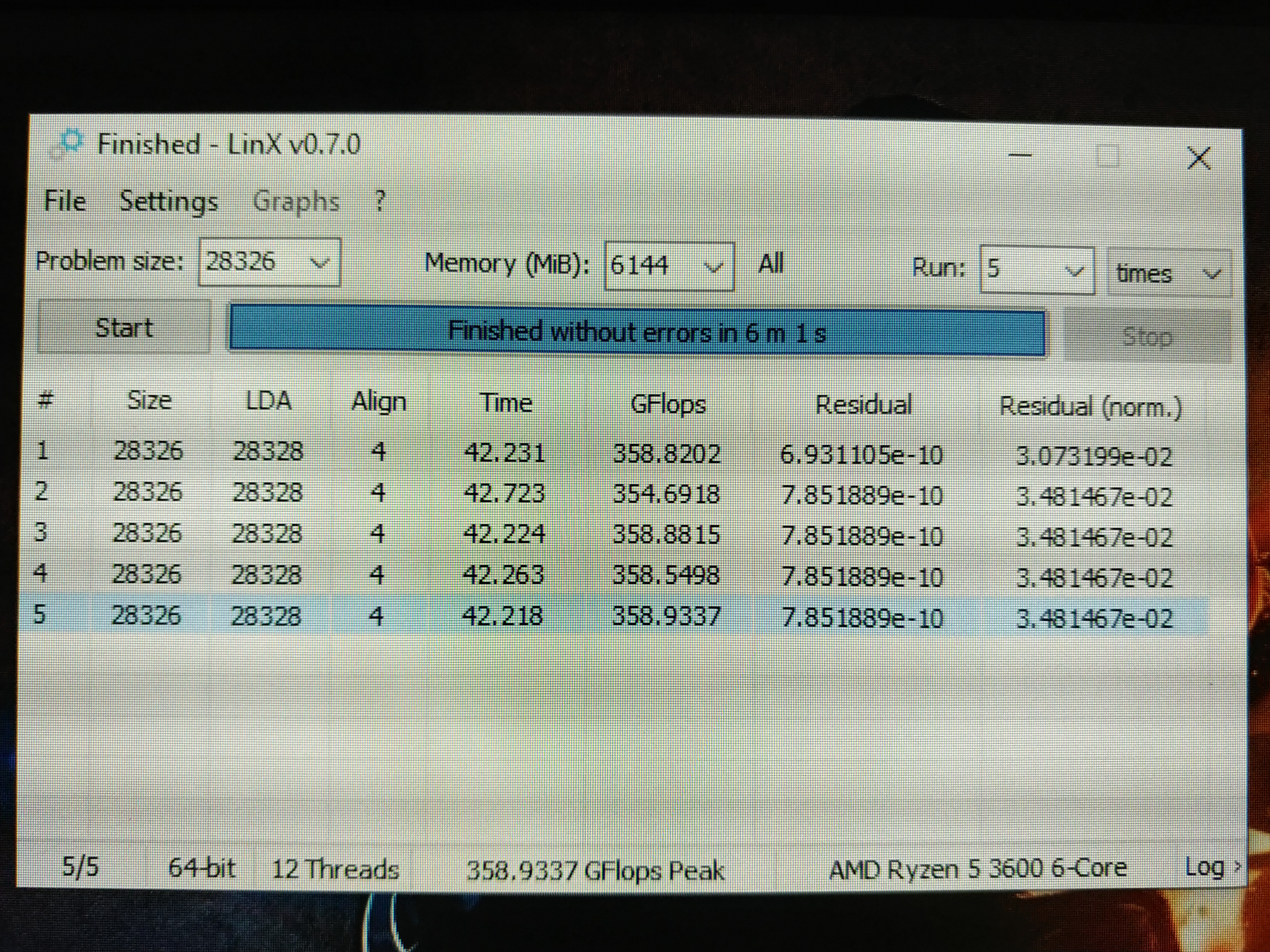The image size is (1270, 952).
Task: Close the LinX window
Action: (1198, 159)
